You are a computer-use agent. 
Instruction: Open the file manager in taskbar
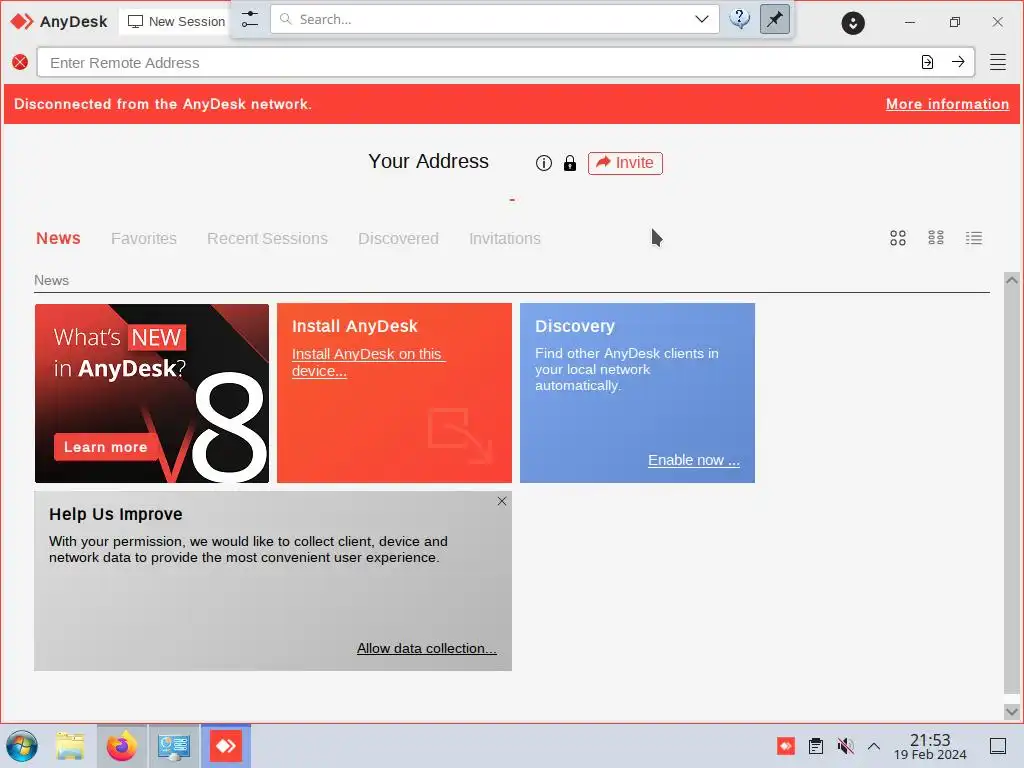pyautogui.click(x=71, y=746)
